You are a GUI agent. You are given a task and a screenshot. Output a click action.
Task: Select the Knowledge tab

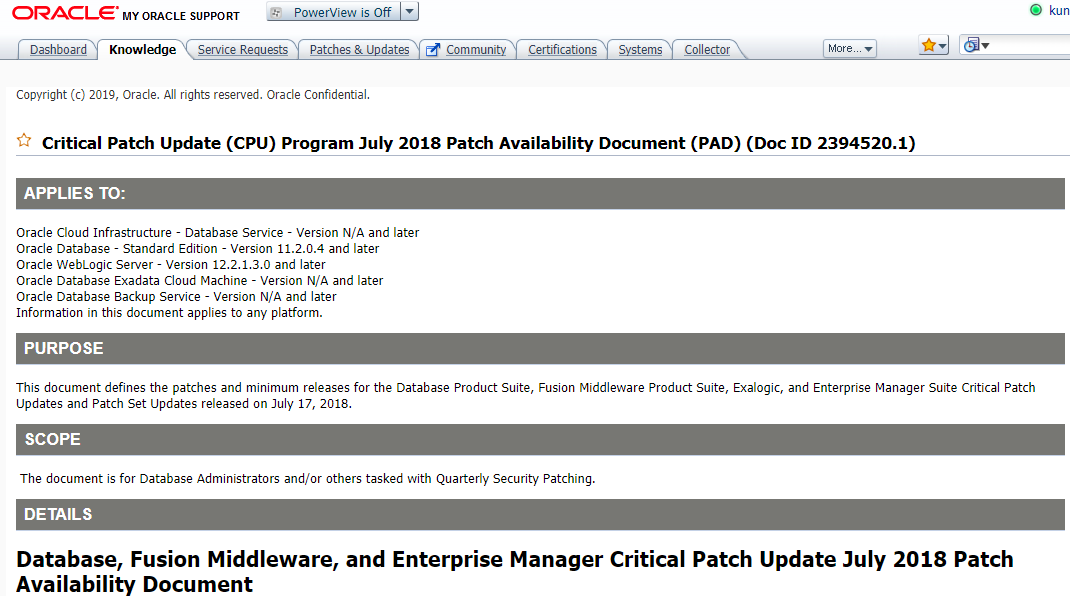(142, 50)
